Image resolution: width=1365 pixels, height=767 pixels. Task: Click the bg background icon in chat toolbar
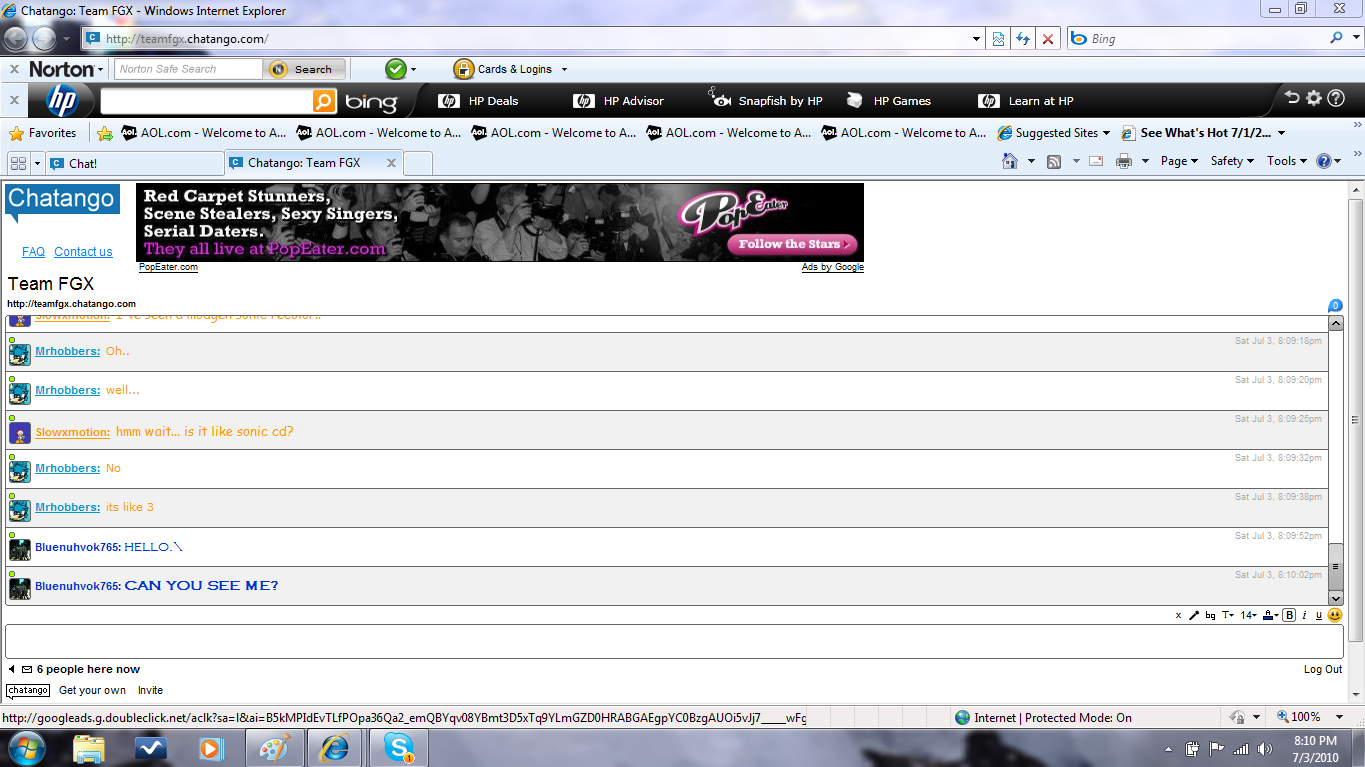click(1211, 616)
